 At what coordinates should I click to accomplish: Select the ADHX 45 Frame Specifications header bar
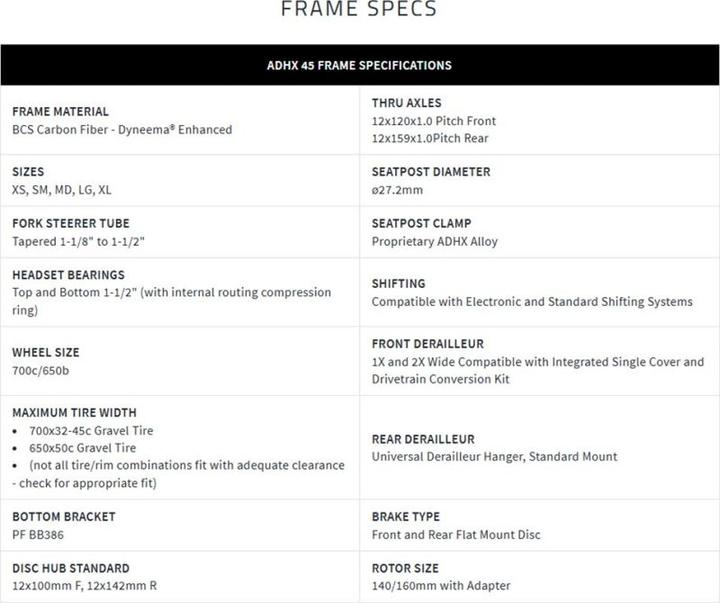360,65
